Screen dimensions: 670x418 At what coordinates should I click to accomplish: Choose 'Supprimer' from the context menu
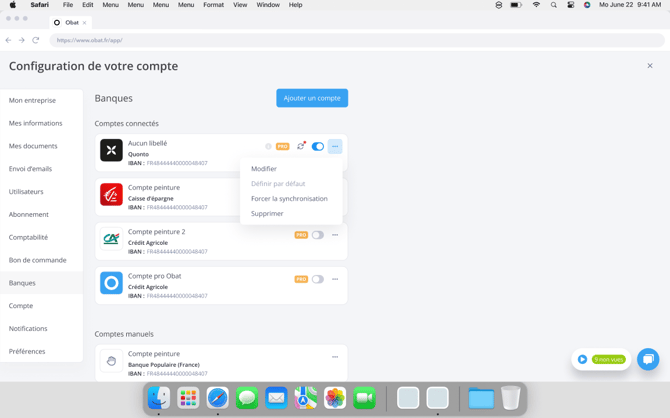coord(267,213)
